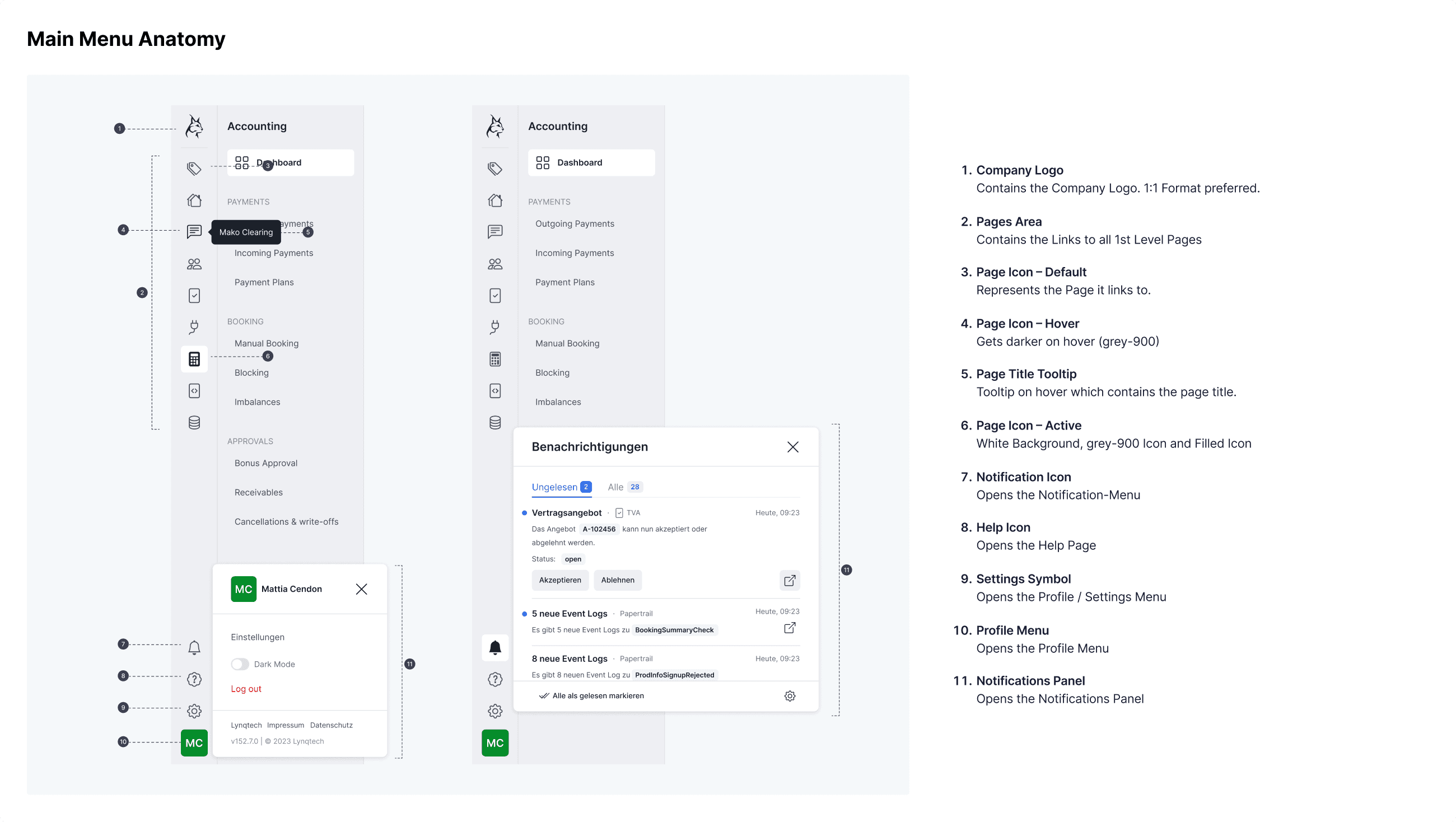The image size is (1456, 822).
Task: Click the active calculator icon in left sidebar
Action: [x=194, y=359]
